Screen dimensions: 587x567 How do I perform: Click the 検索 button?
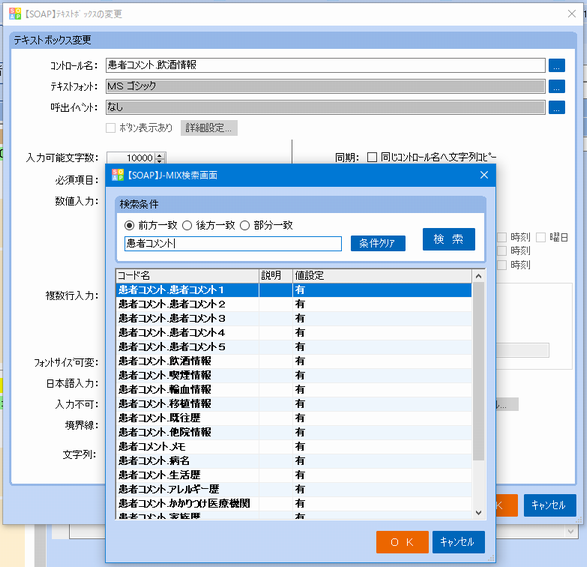pyautogui.click(x=449, y=239)
